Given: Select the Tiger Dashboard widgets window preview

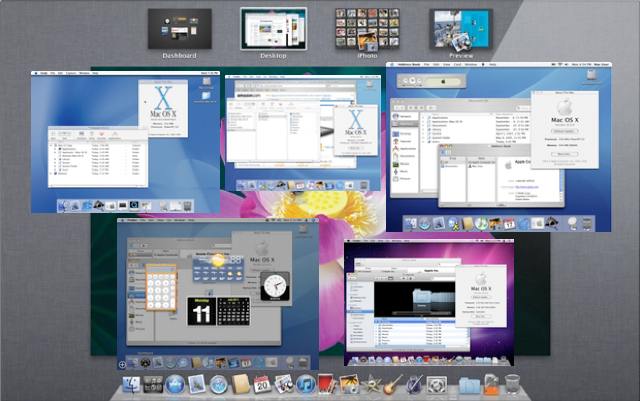Looking at the screenshot, I should click(x=218, y=294).
